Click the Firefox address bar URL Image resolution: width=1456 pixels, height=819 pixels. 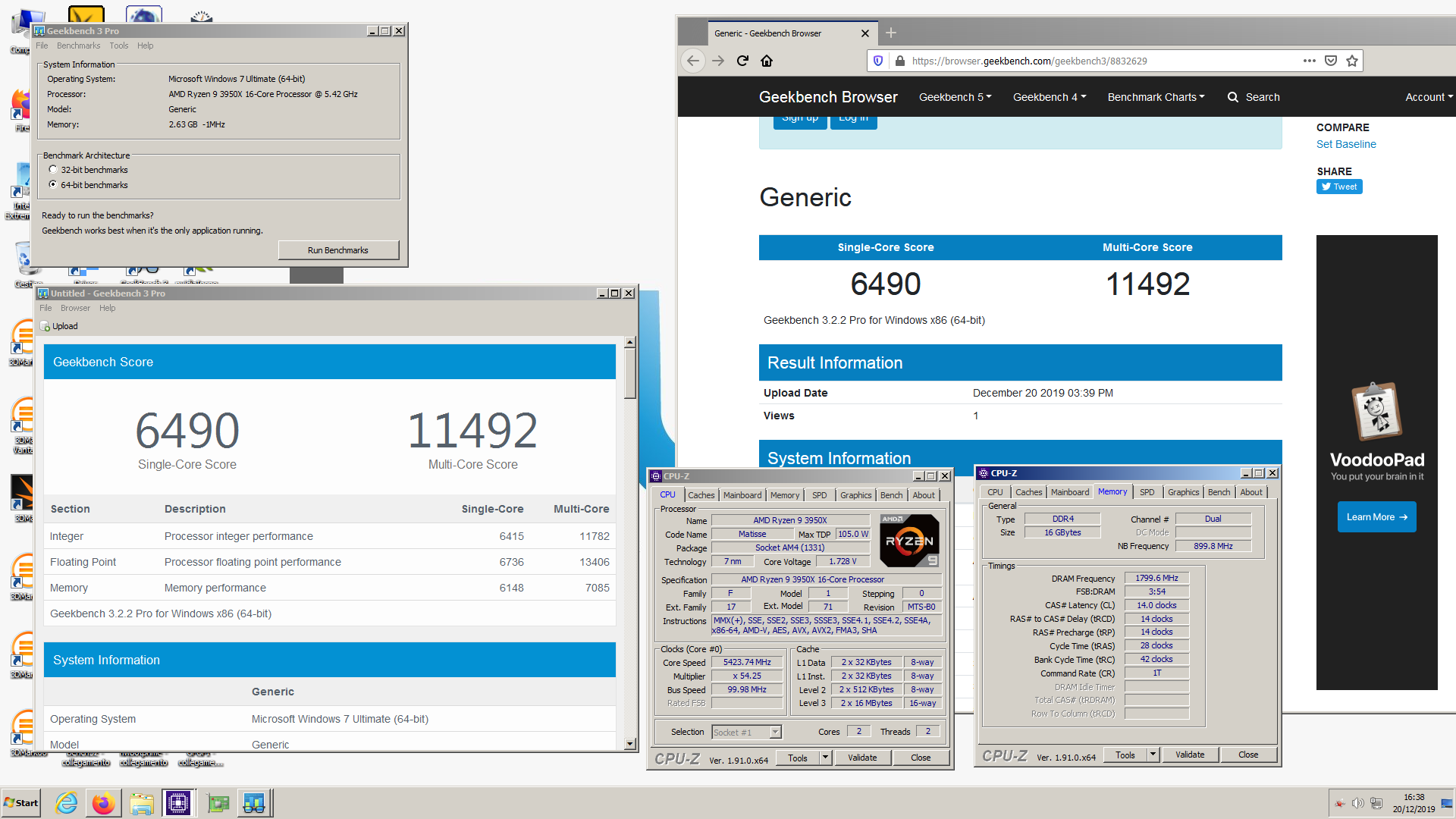coord(1029,61)
